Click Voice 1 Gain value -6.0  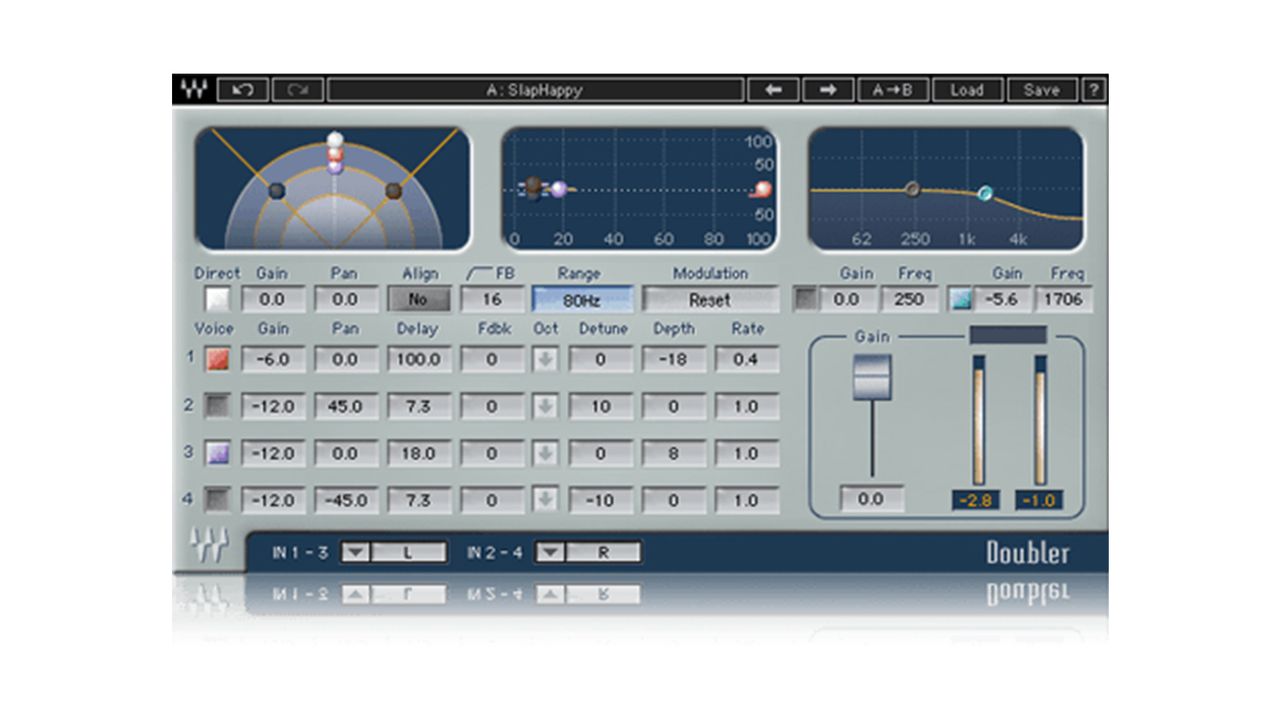pyautogui.click(x=273, y=359)
